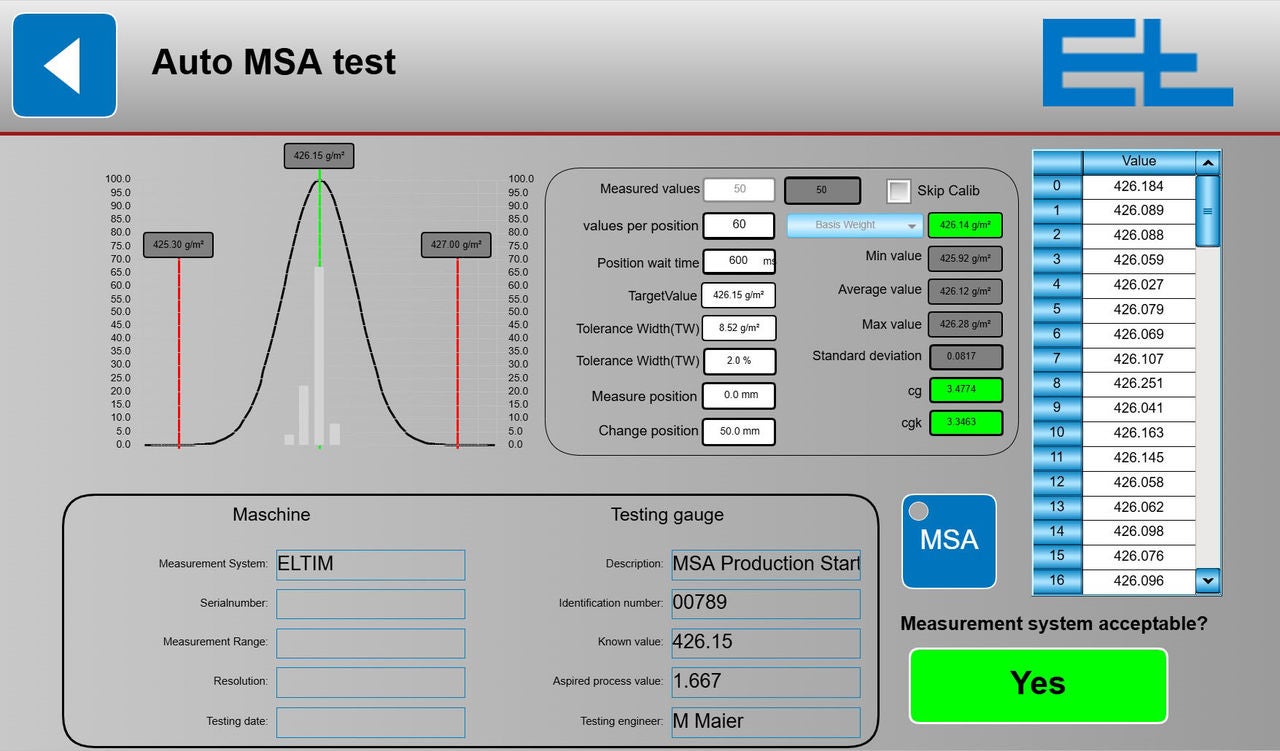1280x751 pixels.
Task: Edit the Testing engineer field
Action: coord(766,722)
